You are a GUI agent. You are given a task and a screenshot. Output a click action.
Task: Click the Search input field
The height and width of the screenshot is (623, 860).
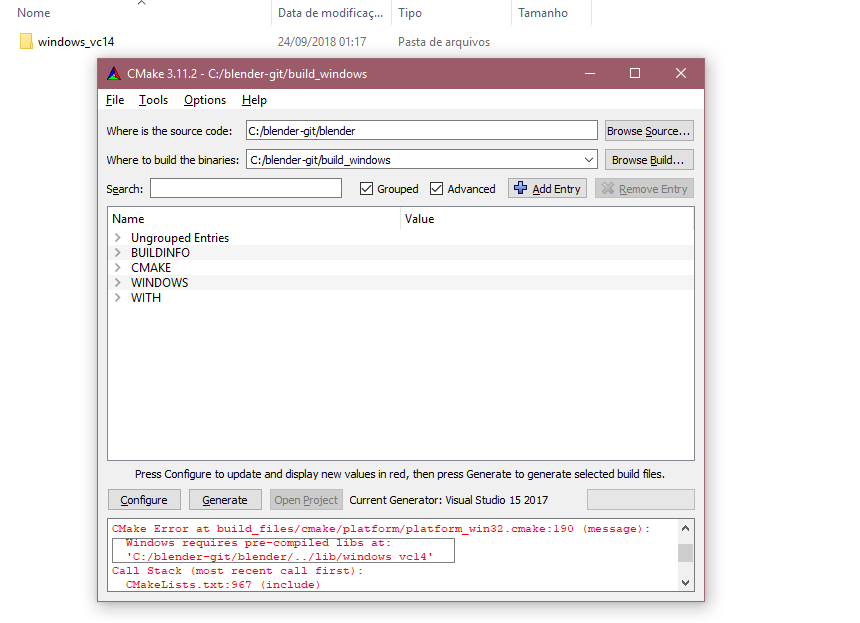(x=246, y=189)
